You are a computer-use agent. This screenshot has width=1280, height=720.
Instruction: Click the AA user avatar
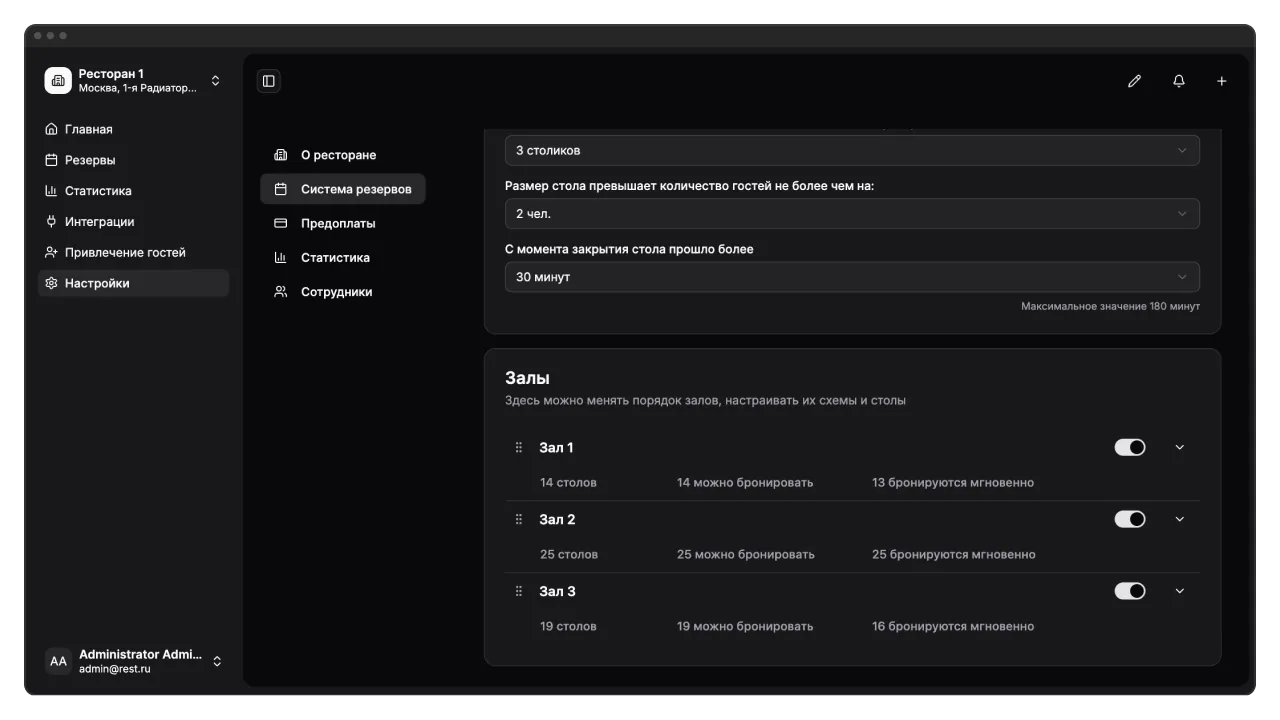tap(58, 661)
